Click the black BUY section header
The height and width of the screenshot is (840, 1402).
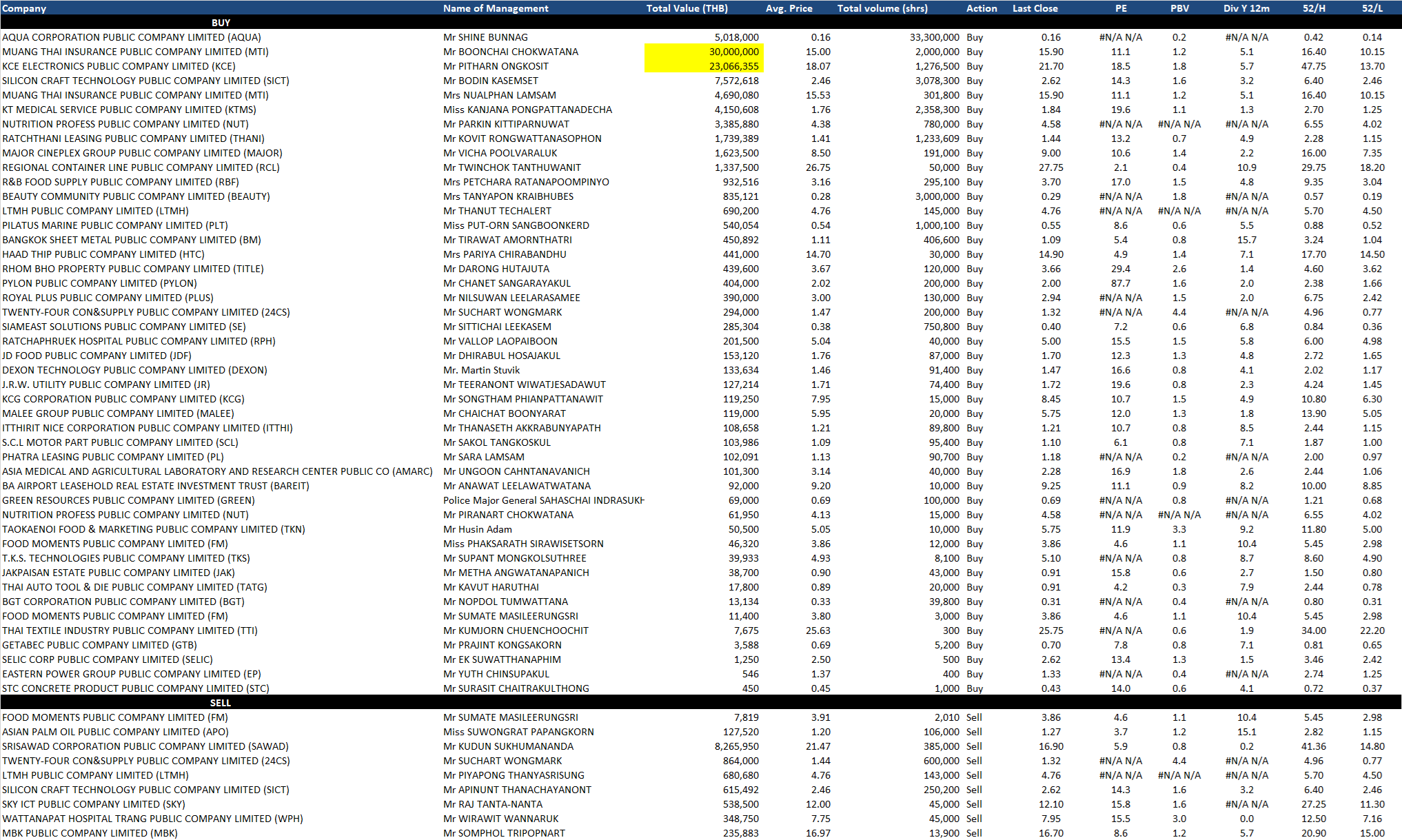(x=221, y=23)
